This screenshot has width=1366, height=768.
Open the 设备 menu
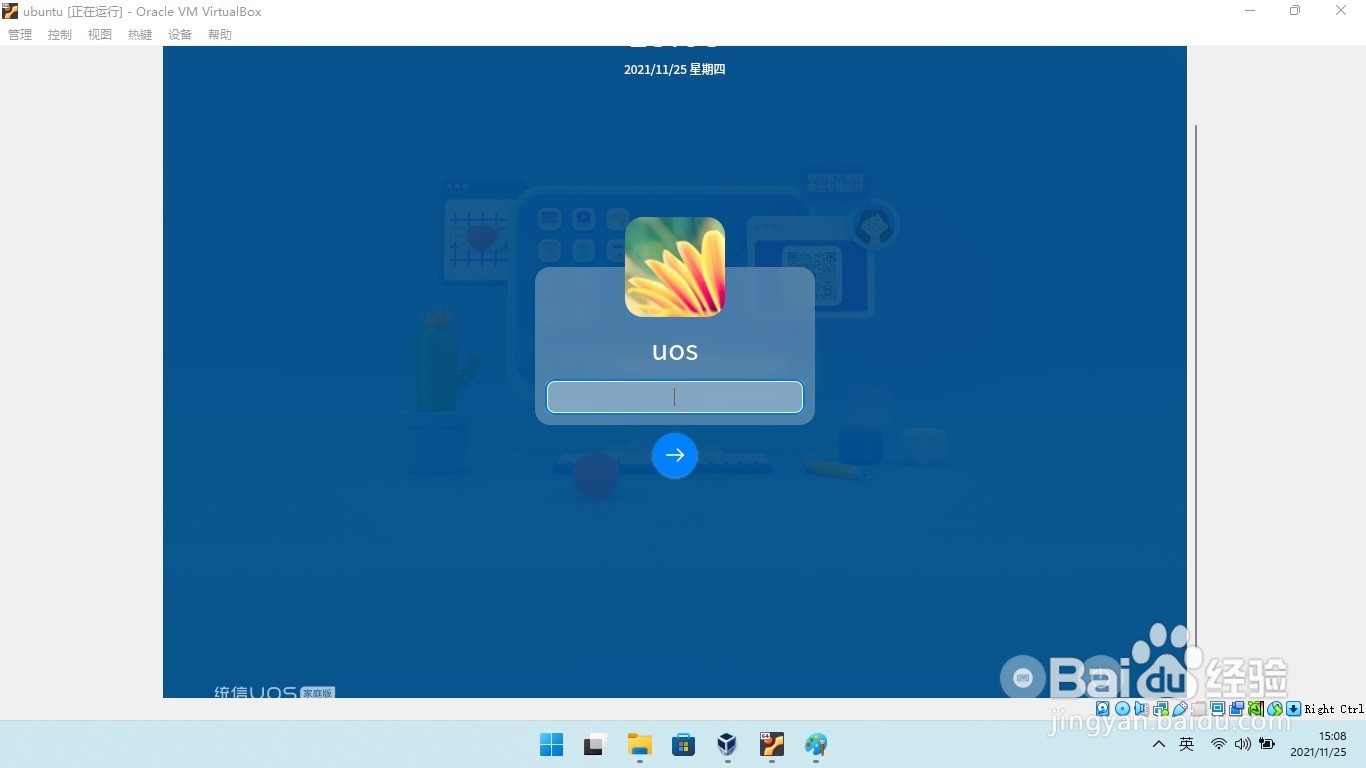pyautogui.click(x=180, y=34)
